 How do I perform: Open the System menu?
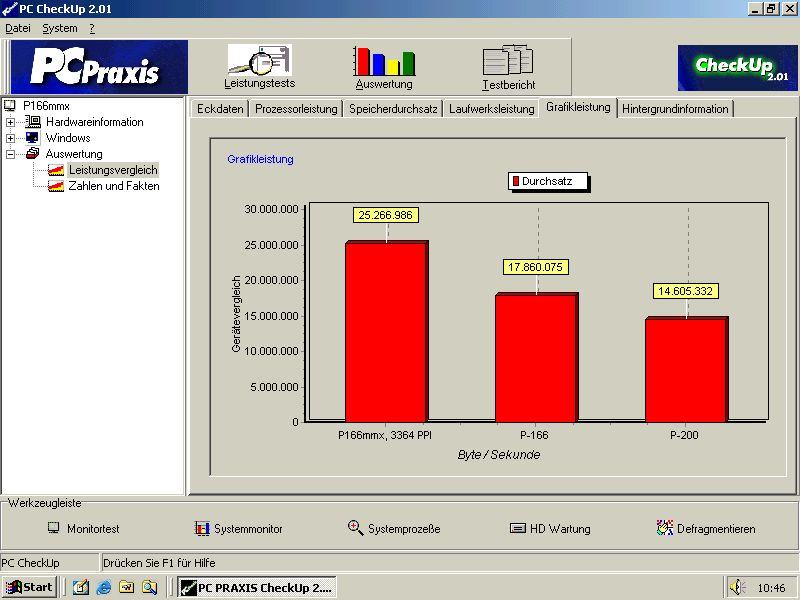point(60,29)
